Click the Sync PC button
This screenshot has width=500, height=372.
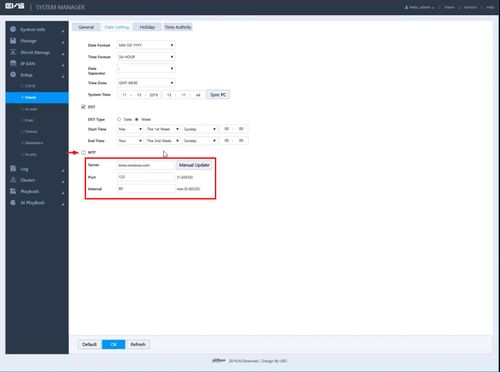pyautogui.click(x=218, y=95)
